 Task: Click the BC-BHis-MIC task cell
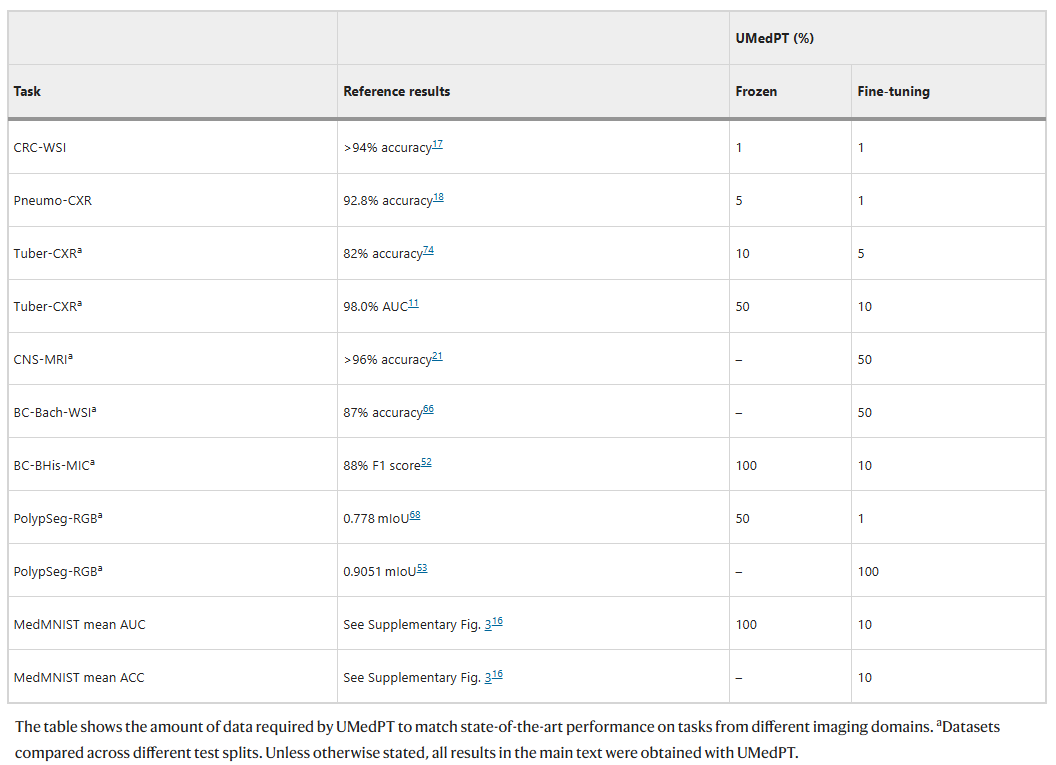click(58, 465)
